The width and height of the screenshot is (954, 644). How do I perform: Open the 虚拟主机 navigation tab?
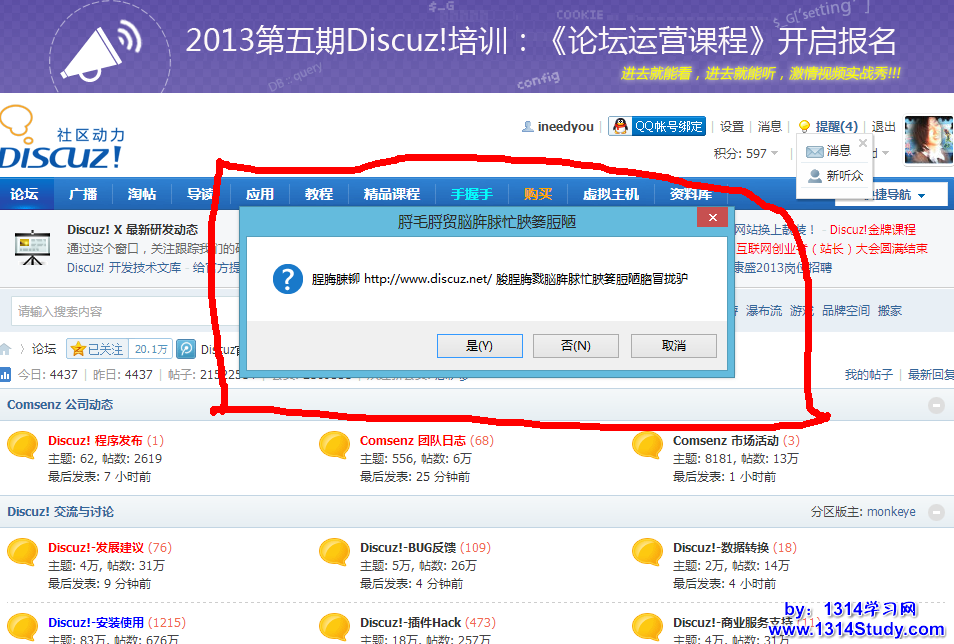pos(611,194)
